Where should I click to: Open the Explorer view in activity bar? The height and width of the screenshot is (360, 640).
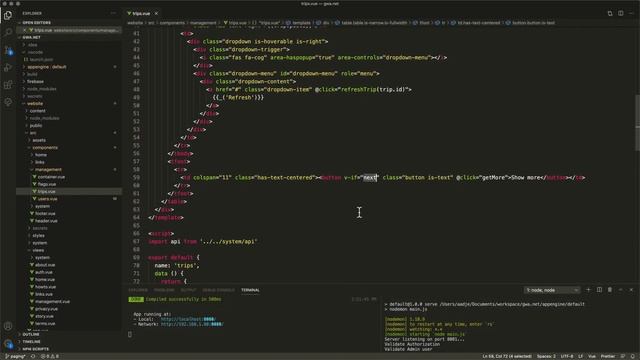click(8, 16)
